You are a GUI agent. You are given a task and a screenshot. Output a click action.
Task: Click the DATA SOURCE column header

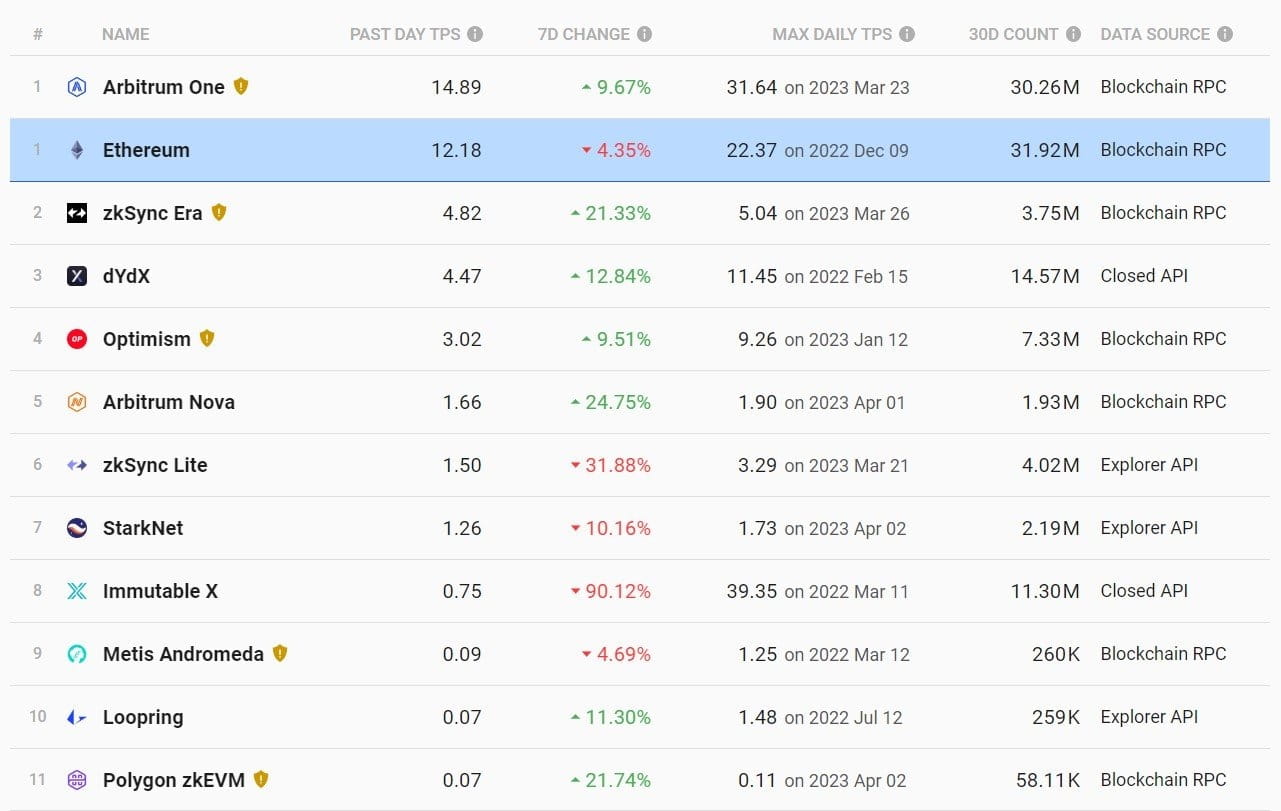1155,34
